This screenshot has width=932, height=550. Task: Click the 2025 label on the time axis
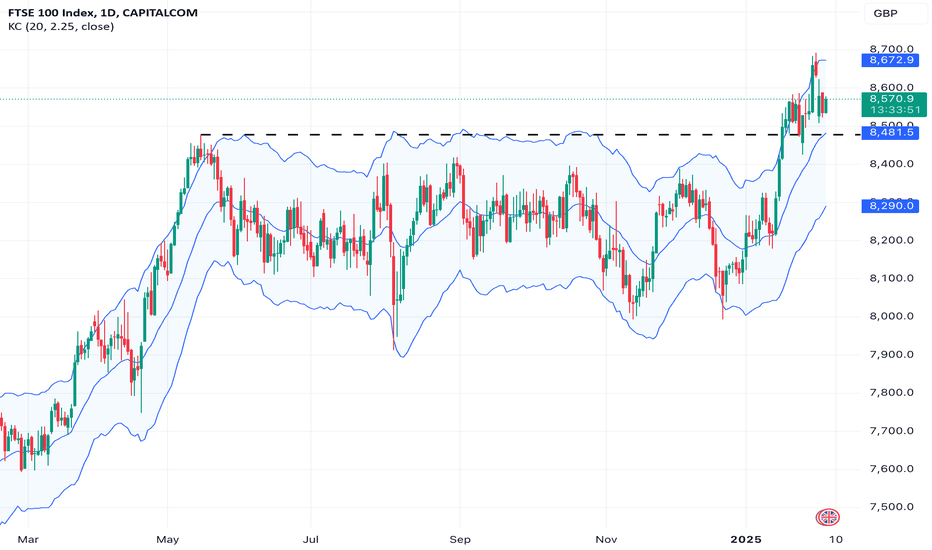pos(746,540)
